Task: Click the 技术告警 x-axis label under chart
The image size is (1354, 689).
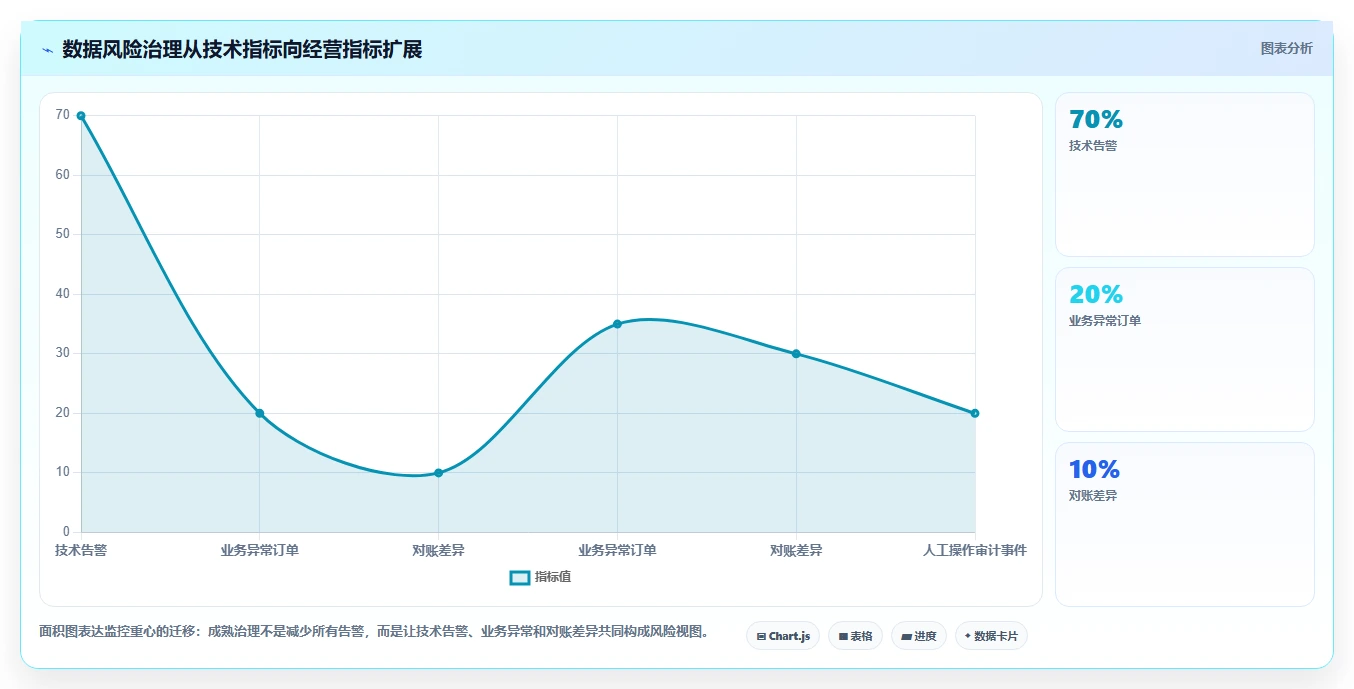Action: pyautogui.click(x=81, y=550)
